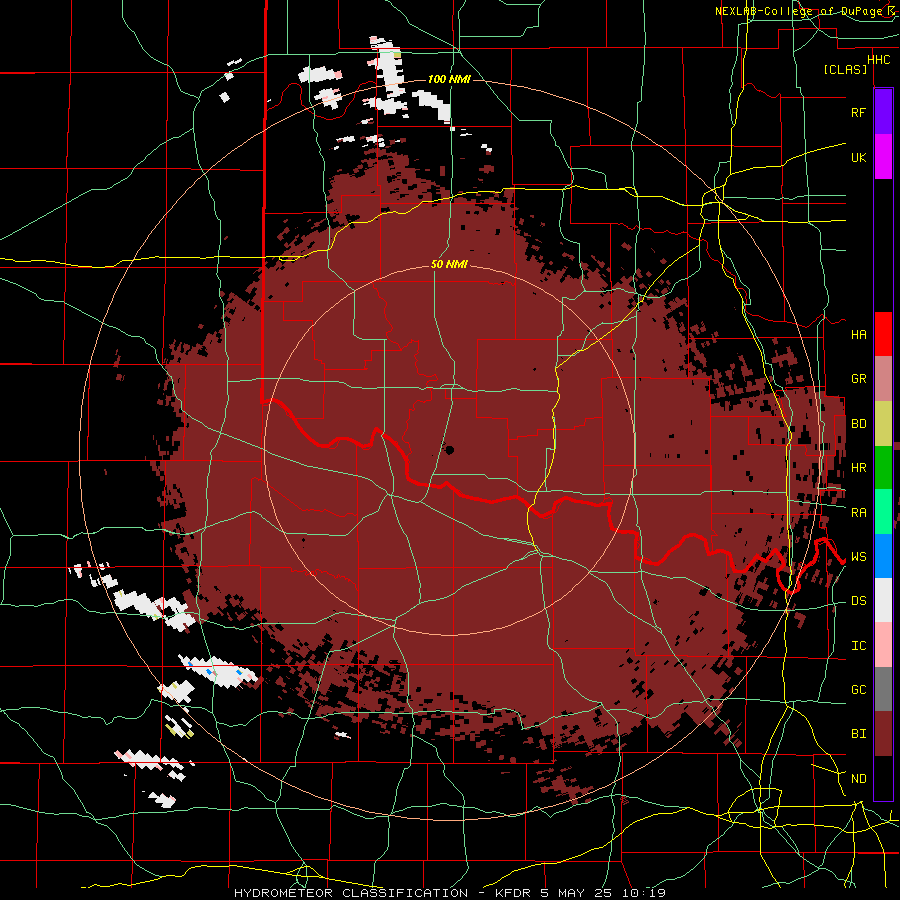Click the red HA legend color swatch

pyautogui.click(x=883, y=334)
